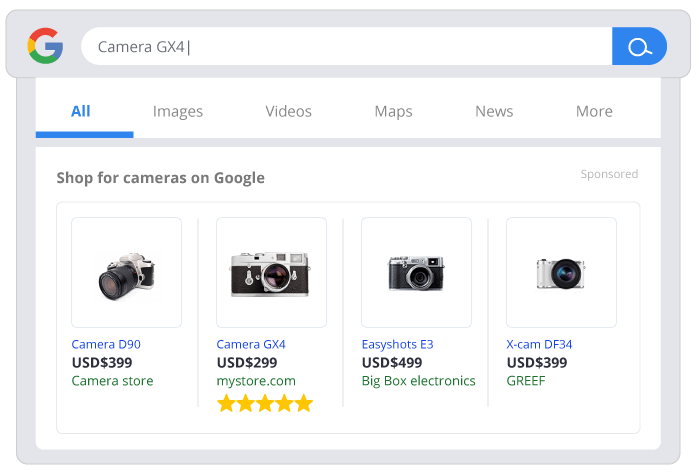Follow the Camera D90 title link
699x474 pixels.
106,344
